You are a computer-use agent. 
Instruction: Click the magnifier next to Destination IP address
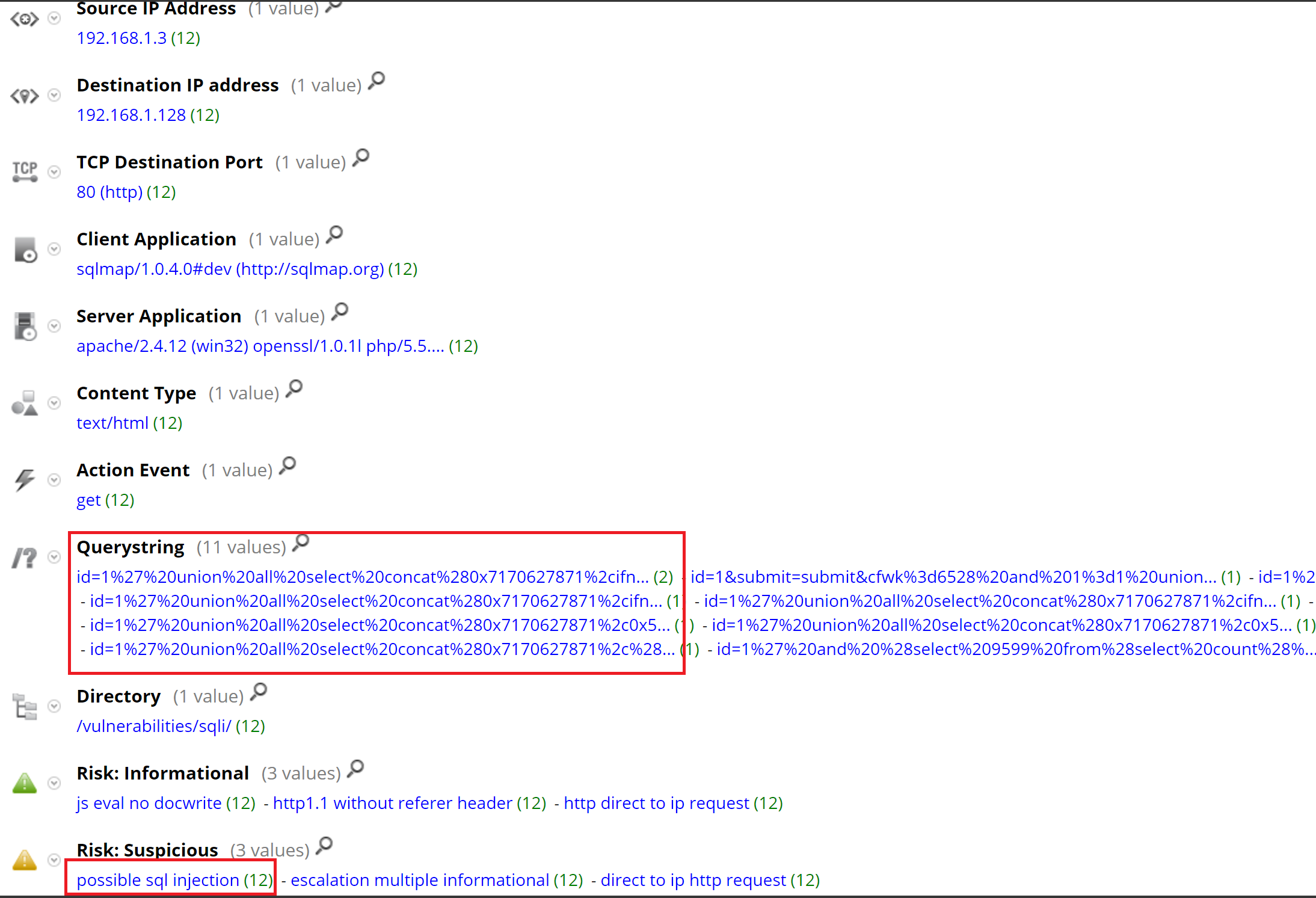point(377,80)
